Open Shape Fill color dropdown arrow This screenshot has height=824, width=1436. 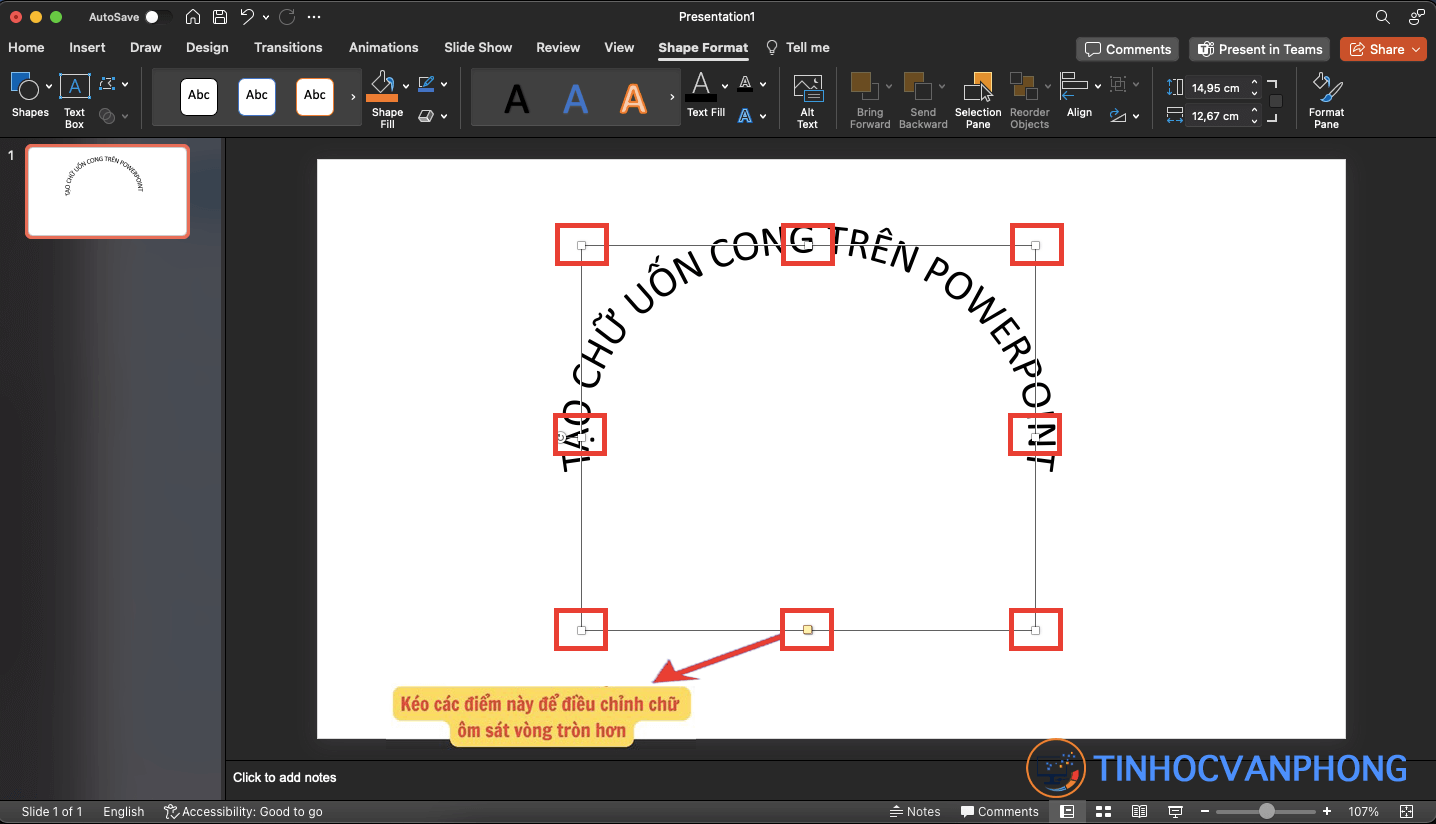(405, 86)
